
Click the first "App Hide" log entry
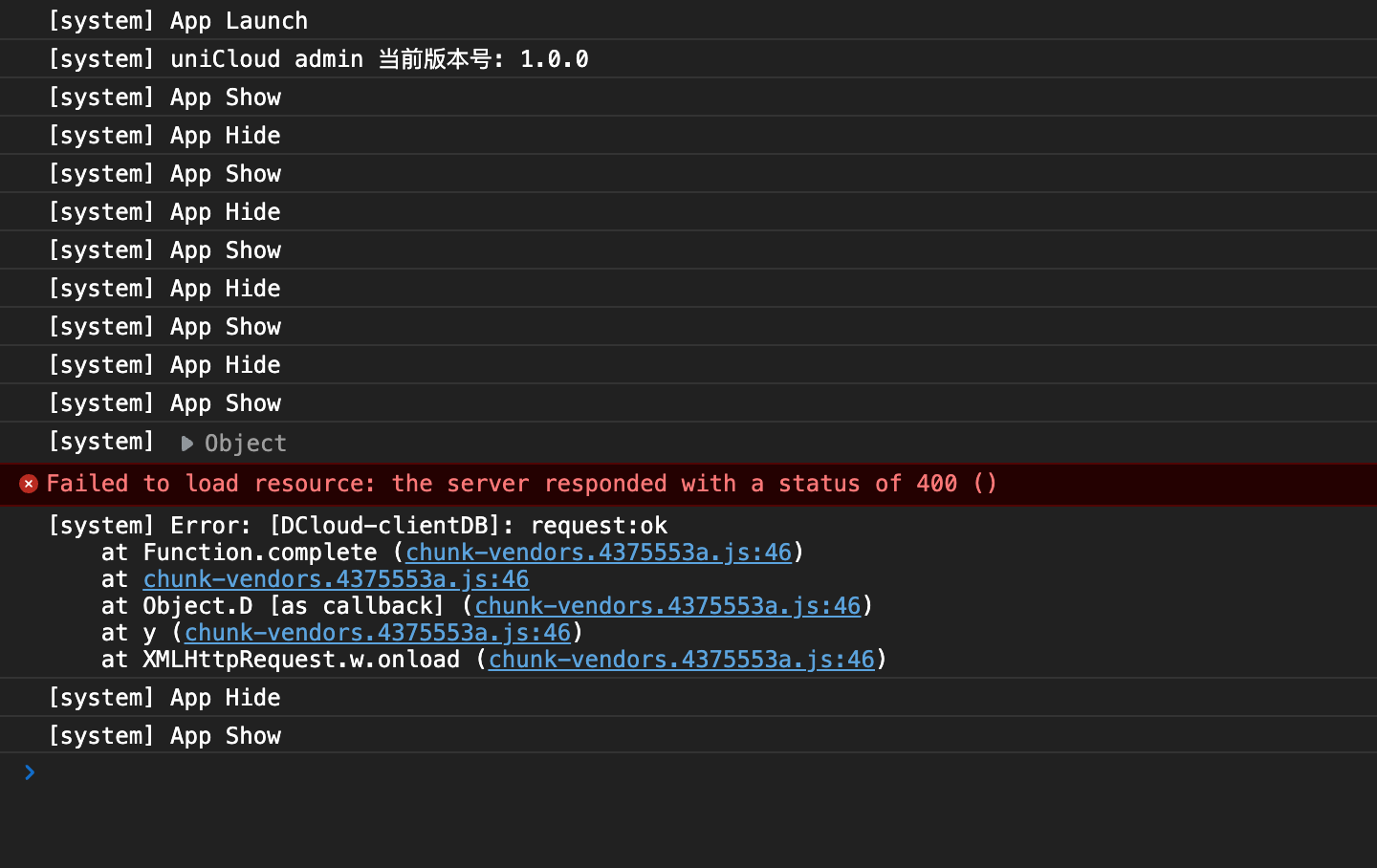(x=164, y=136)
